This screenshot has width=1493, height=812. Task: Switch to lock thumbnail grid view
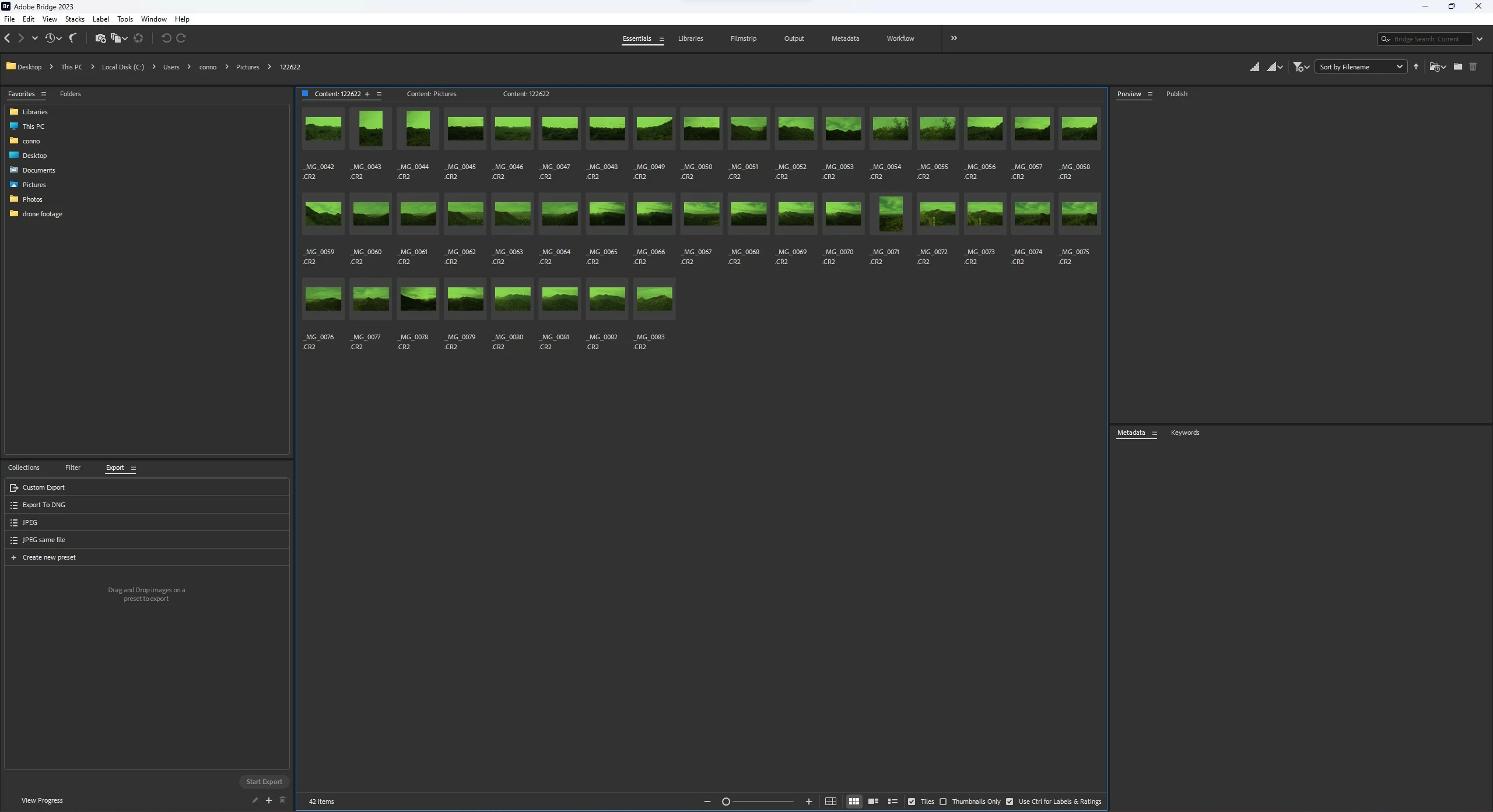click(830, 802)
